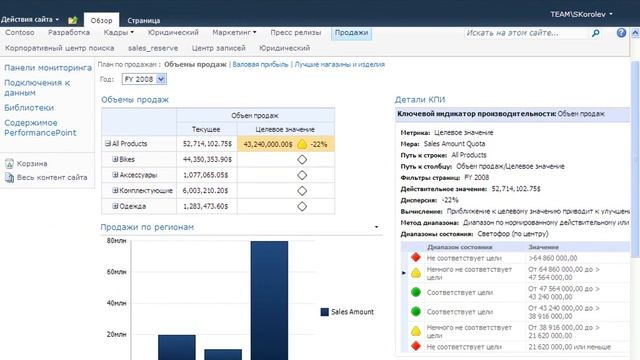Select the '6,003,210.20$' value cell

point(207,191)
